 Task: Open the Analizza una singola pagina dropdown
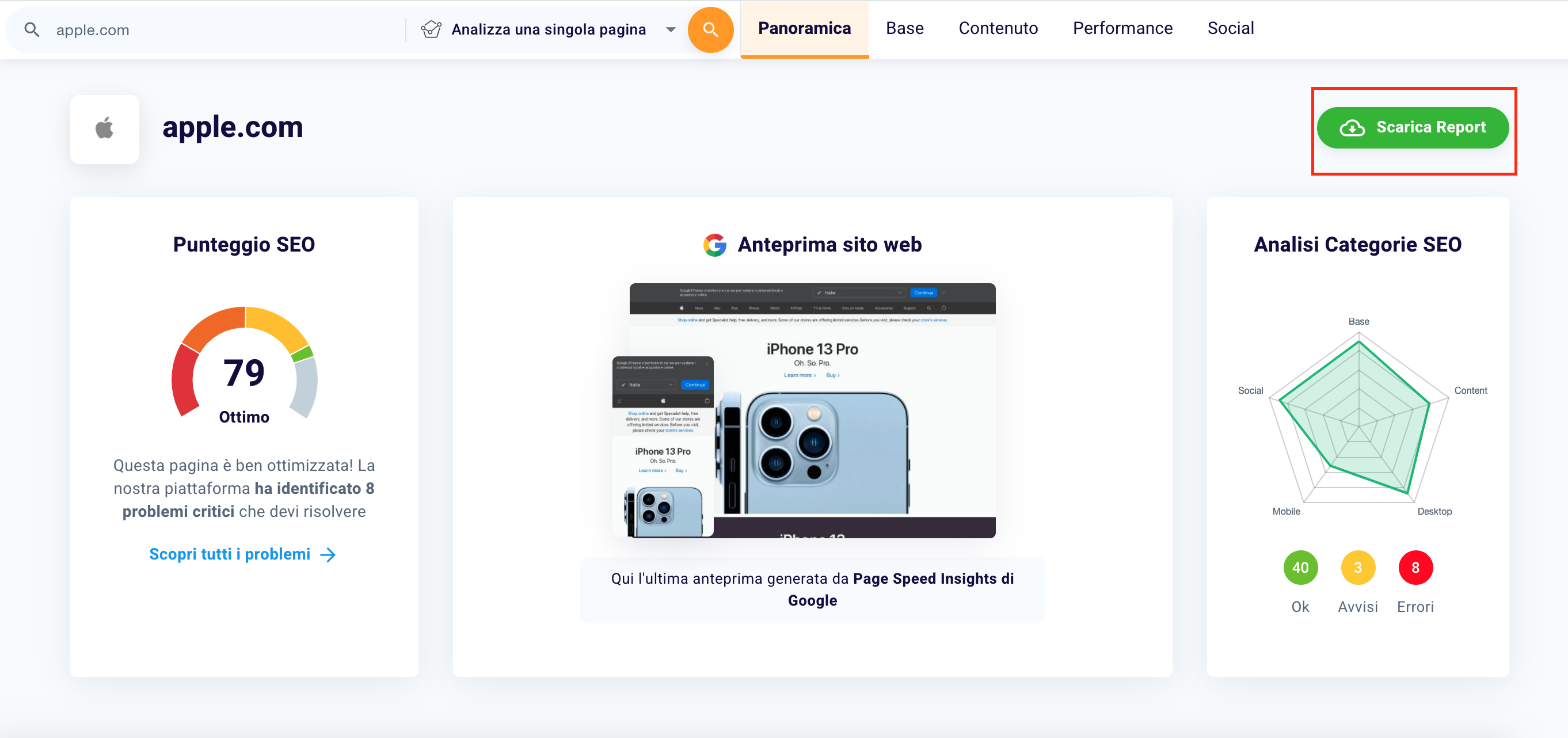point(548,29)
